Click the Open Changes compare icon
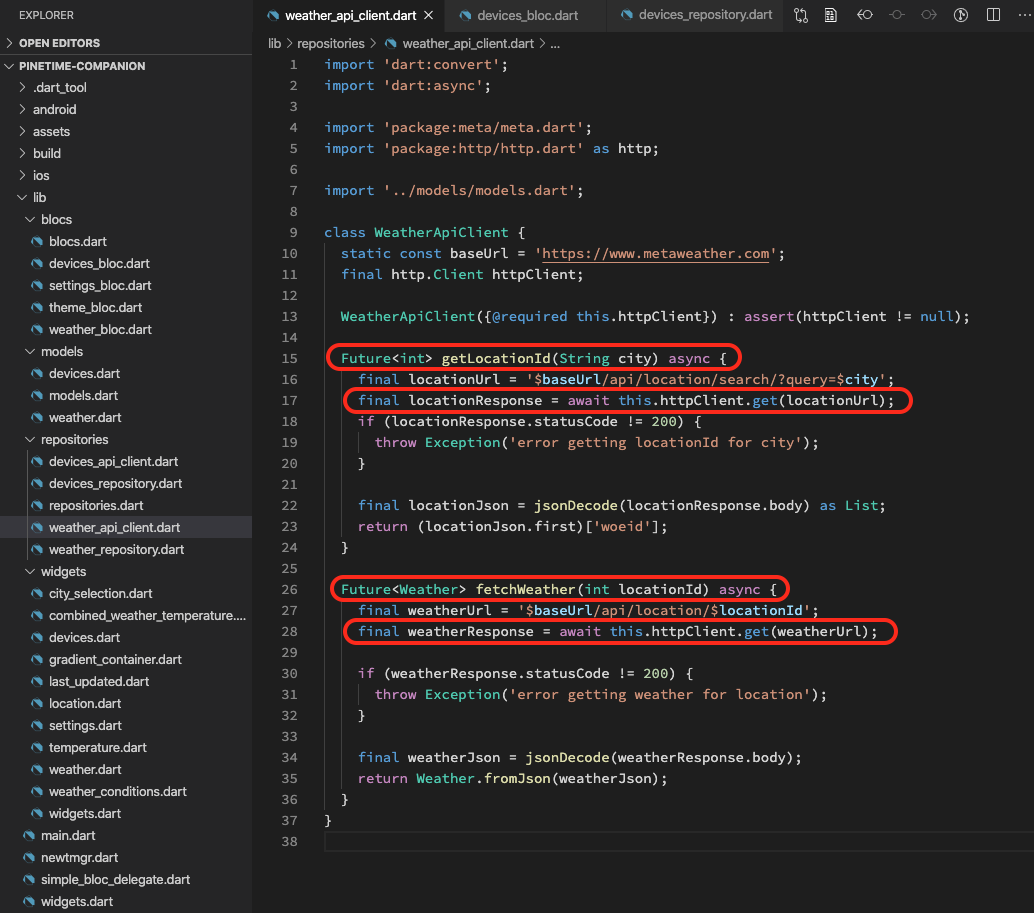This screenshot has width=1034, height=913. coord(801,15)
